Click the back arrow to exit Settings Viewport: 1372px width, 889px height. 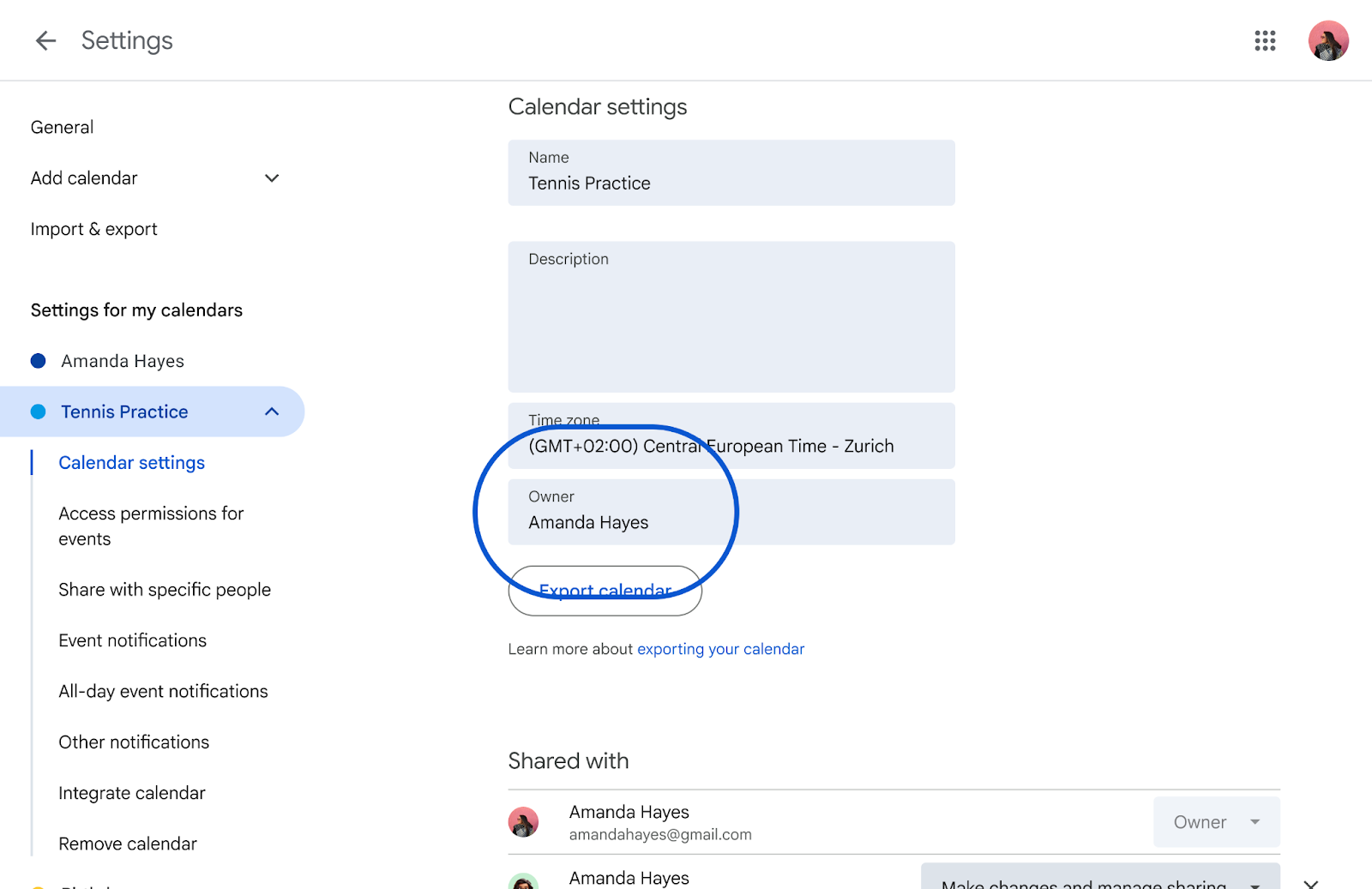click(x=45, y=40)
